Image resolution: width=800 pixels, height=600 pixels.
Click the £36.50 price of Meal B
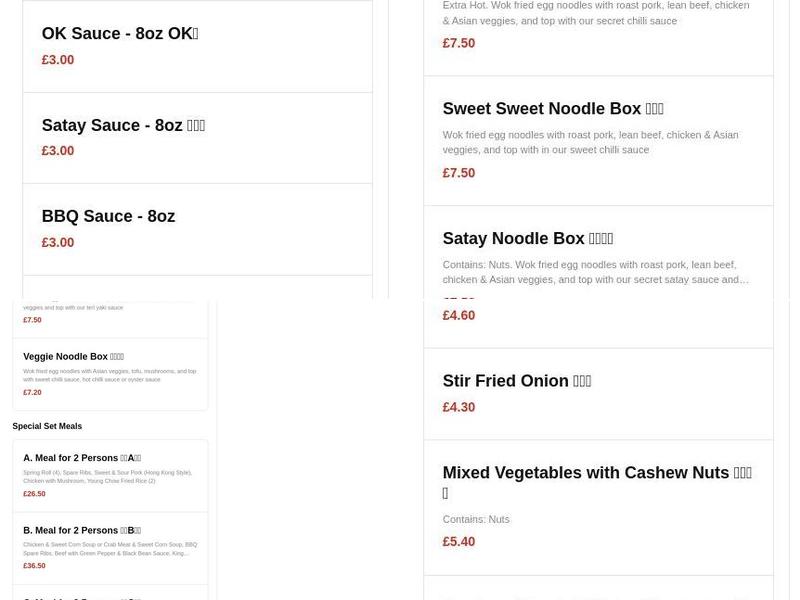pos(34,565)
